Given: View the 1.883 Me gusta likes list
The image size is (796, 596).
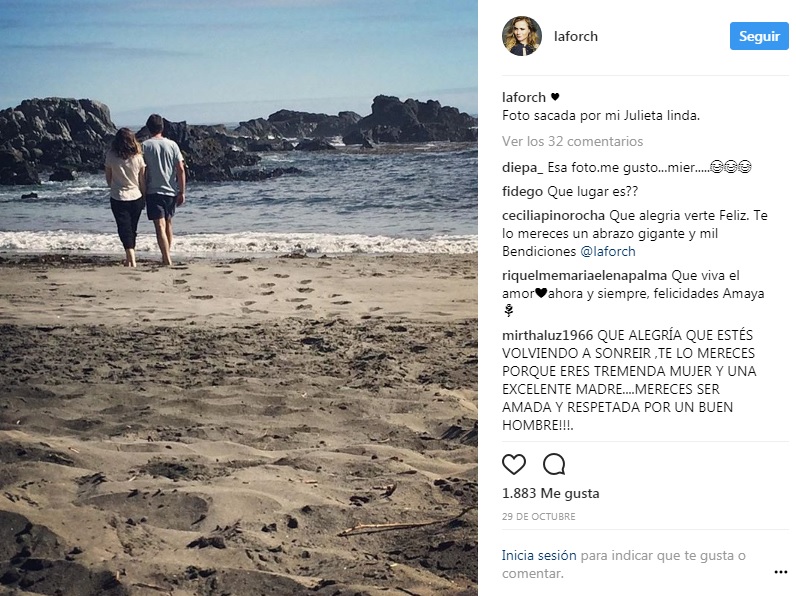Looking at the screenshot, I should pyautogui.click(x=550, y=493).
